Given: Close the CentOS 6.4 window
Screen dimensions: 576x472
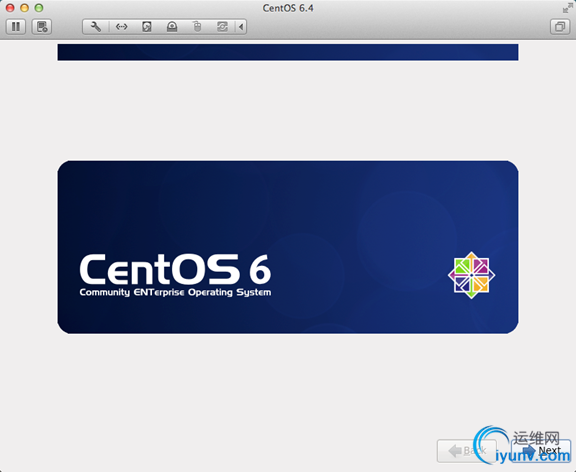Looking at the screenshot, I should tap(10, 8).
